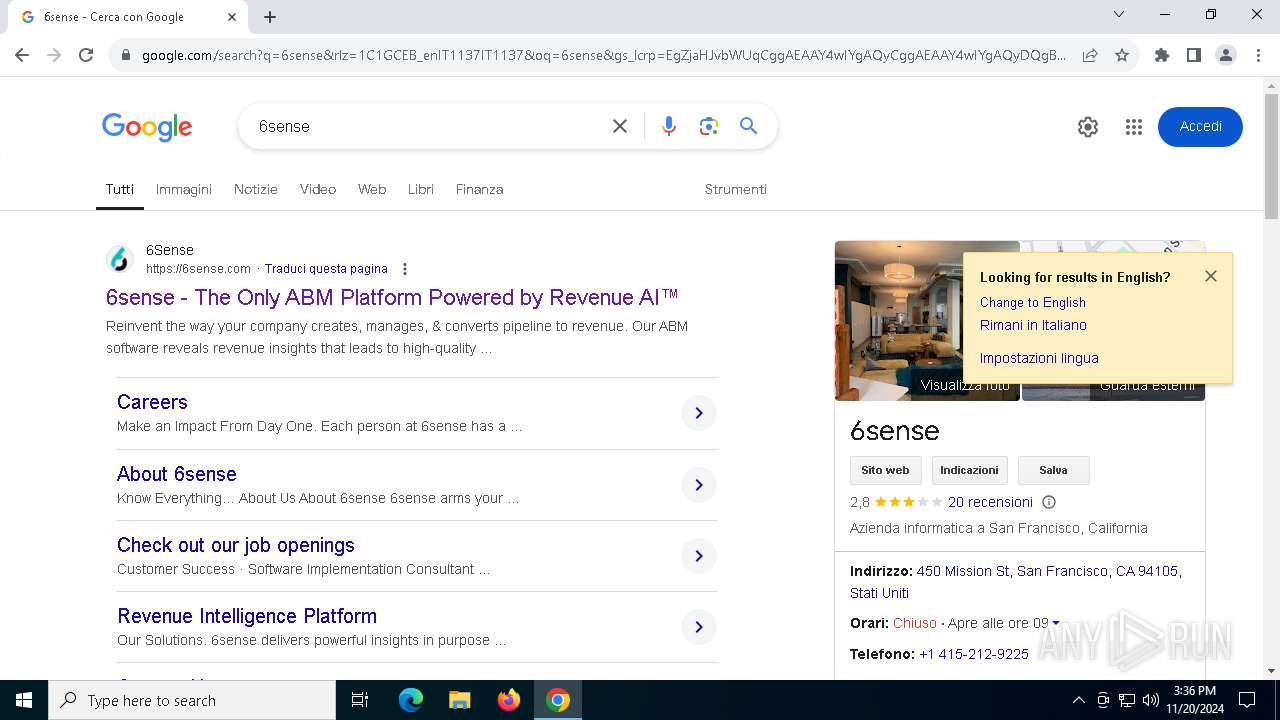Viewport: 1280px width, 720px height.
Task: Click the Google logo
Action: [x=147, y=127]
